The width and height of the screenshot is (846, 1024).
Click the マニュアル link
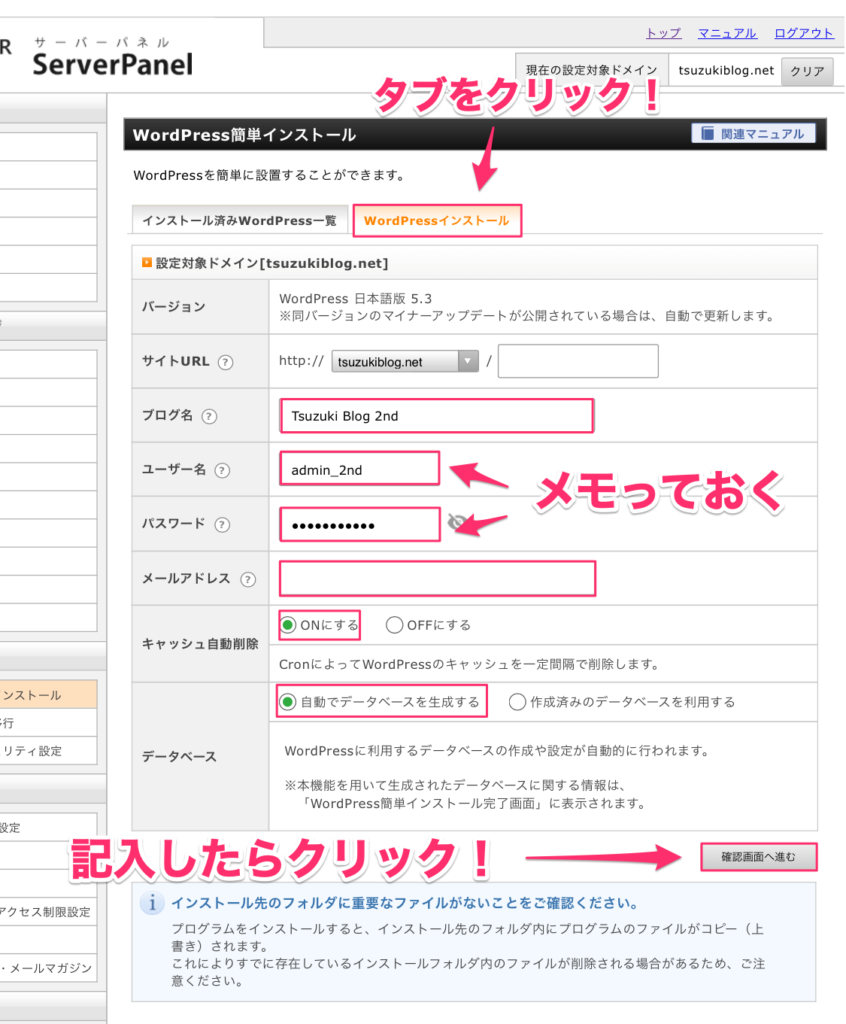tap(727, 33)
